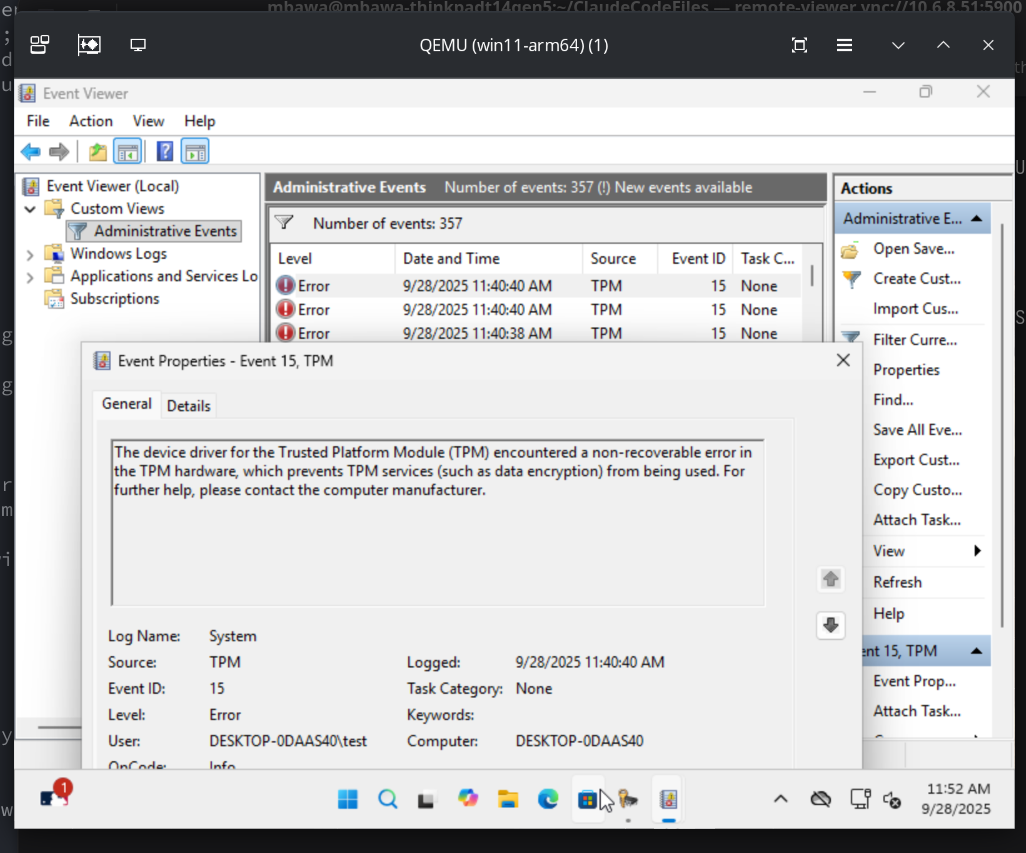Sort events by the Event ID column
Screen dimensions: 1026x853
coord(698,259)
